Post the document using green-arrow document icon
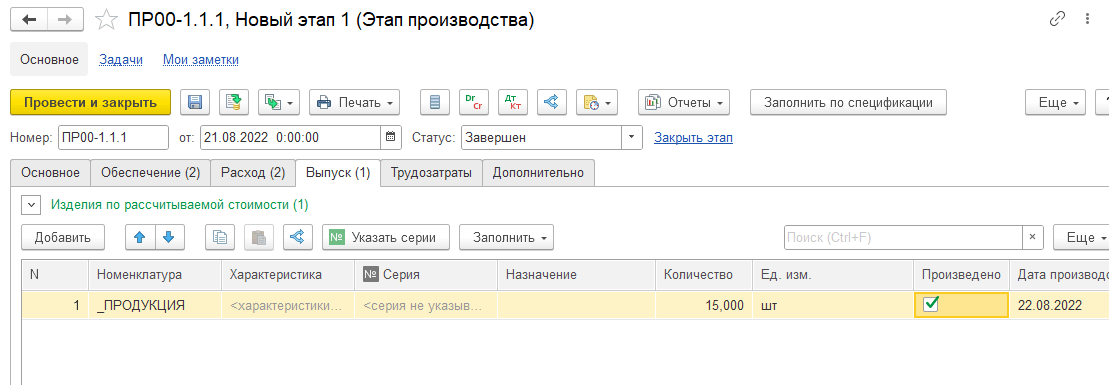This screenshot has height=385, width=1109. (233, 103)
